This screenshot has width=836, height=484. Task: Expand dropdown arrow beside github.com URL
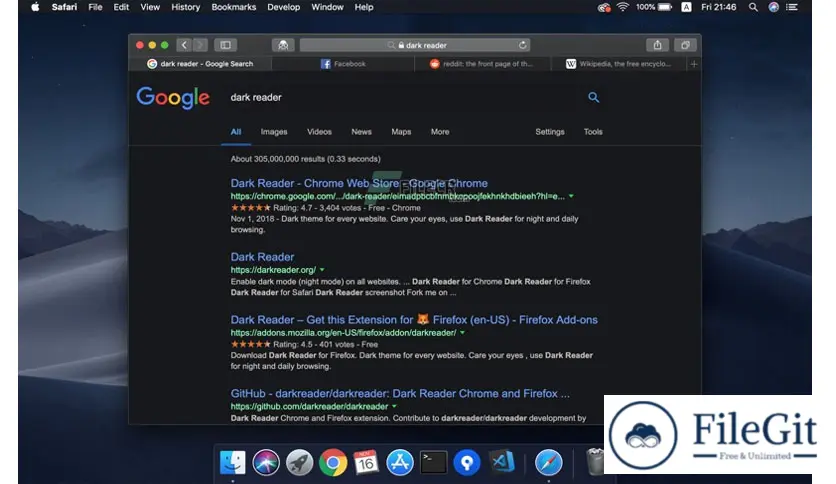(x=394, y=406)
